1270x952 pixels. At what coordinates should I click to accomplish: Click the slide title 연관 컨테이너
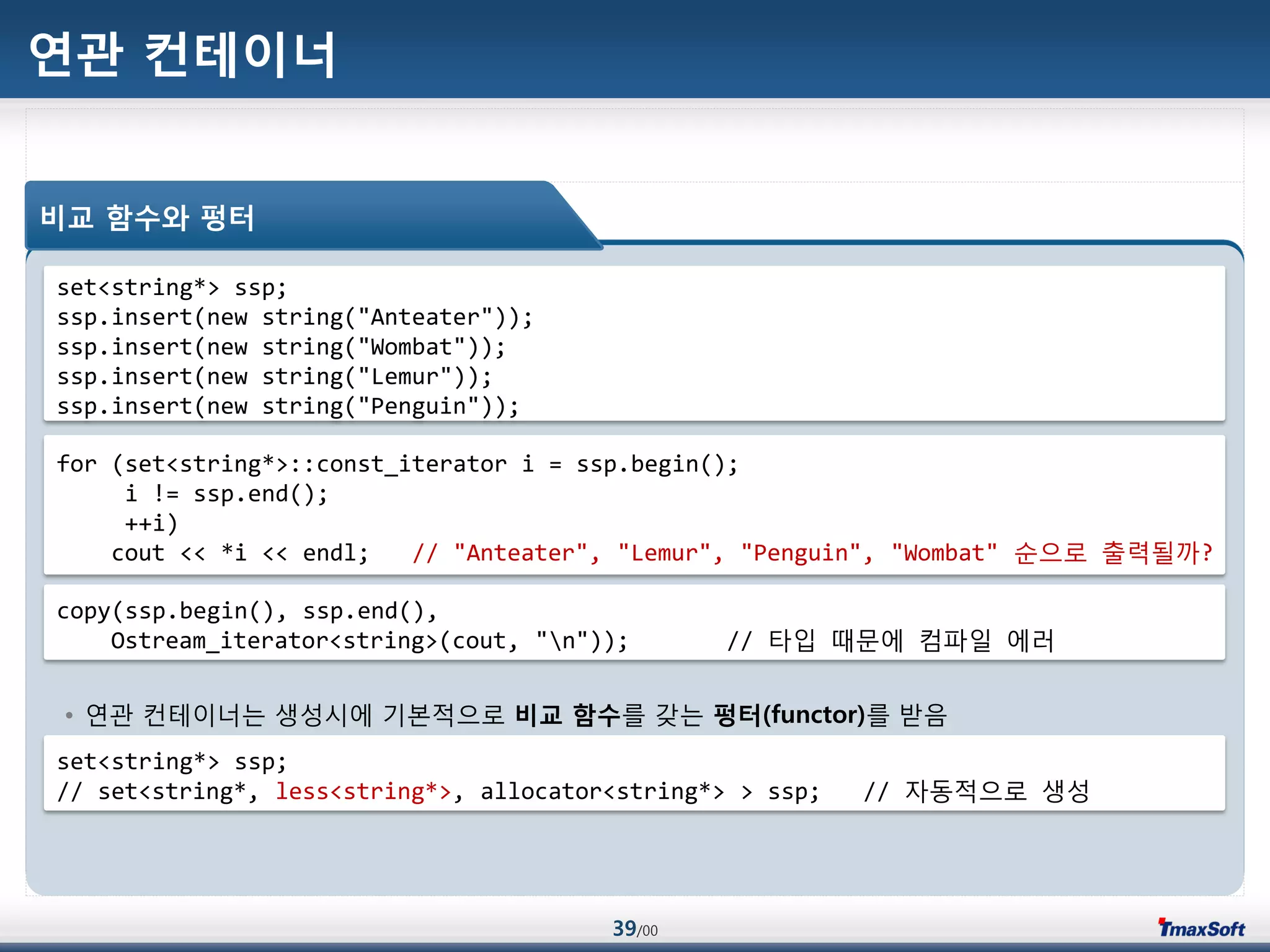[182, 55]
